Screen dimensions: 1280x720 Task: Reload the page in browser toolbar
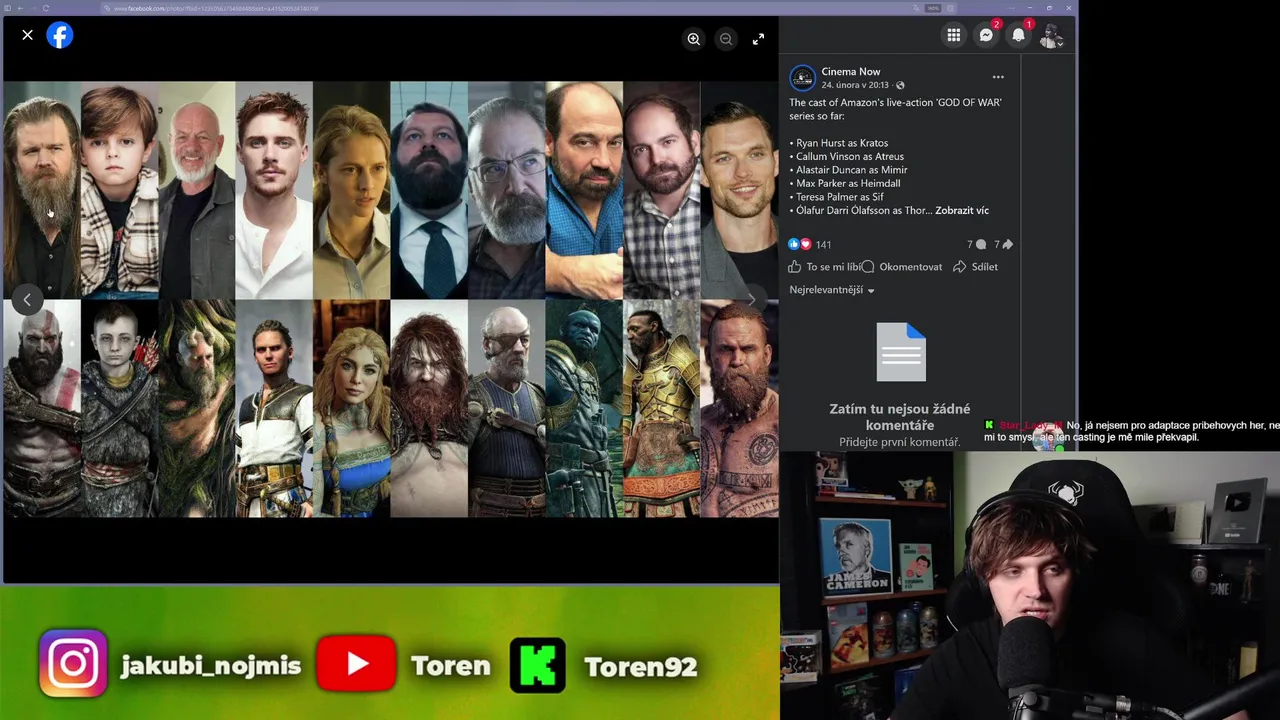click(45, 8)
